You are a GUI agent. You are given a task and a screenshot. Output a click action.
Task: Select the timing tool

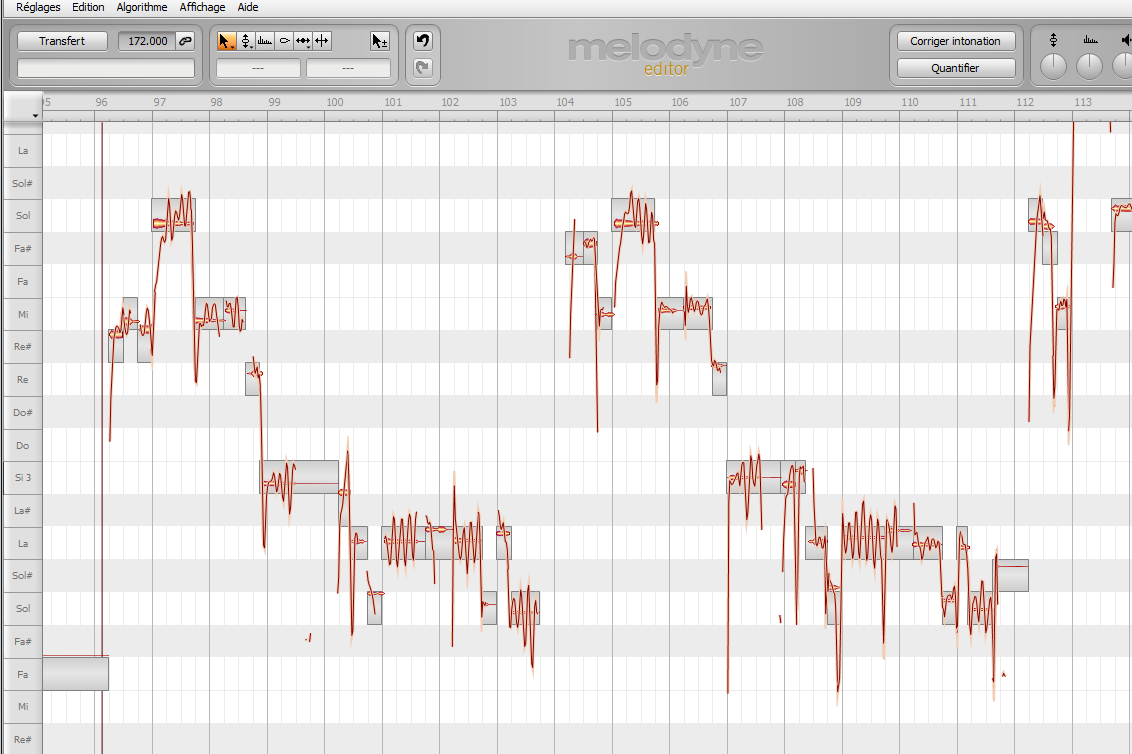pyautogui.click(x=303, y=41)
